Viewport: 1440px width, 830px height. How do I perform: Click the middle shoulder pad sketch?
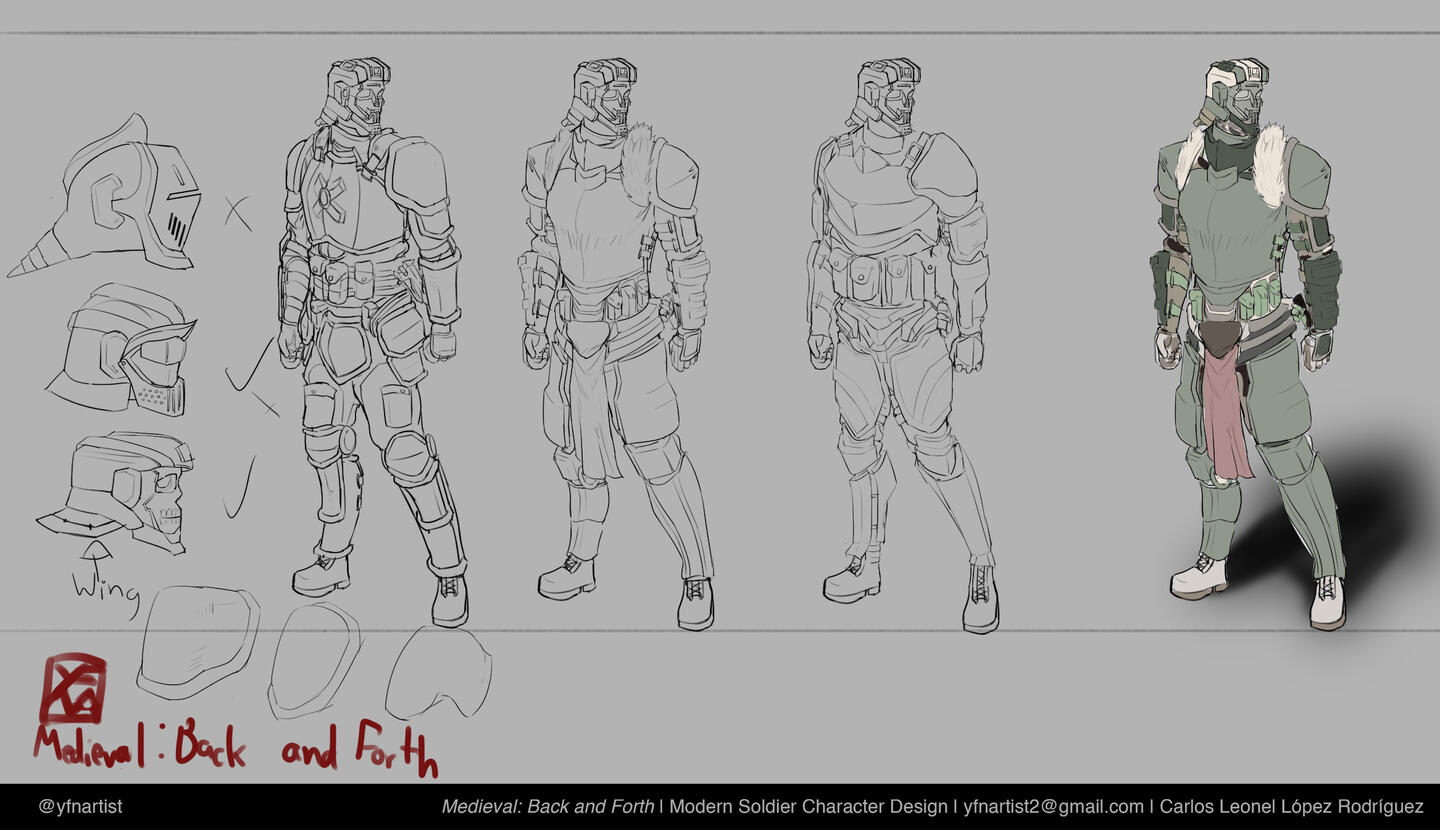(x=314, y=660)
